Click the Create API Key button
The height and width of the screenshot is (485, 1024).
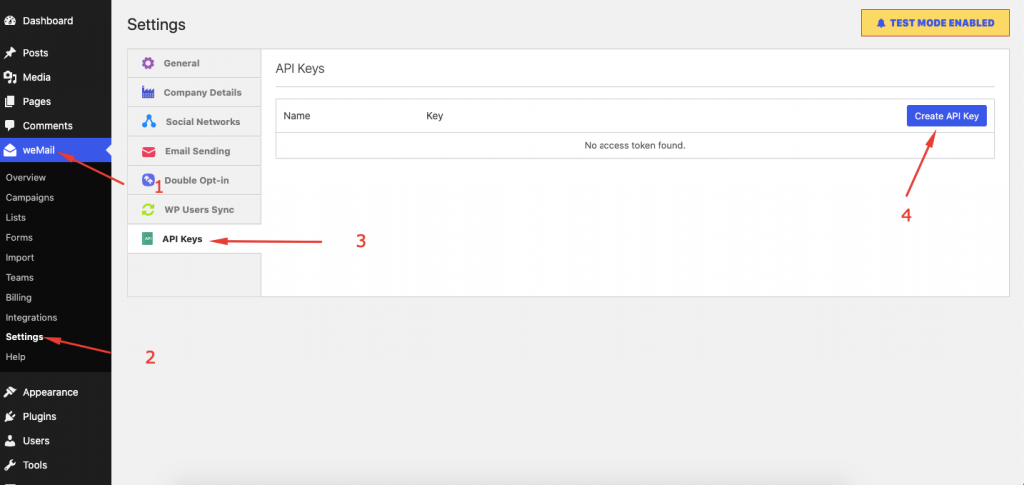(946, 116)
